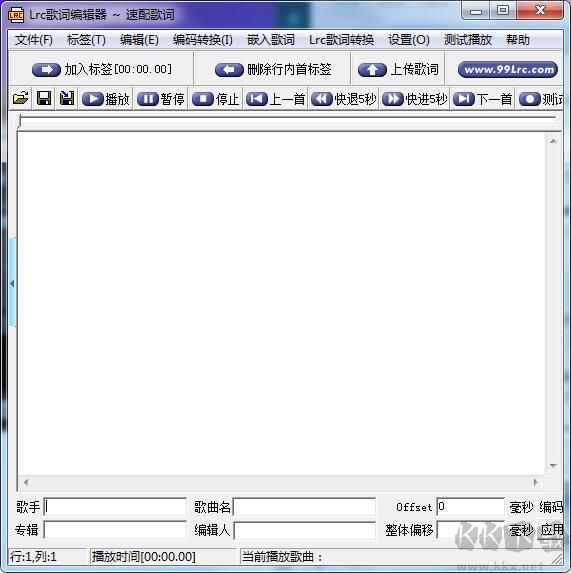Upload lyrics with 上传歌词 button

click(398, 69)
